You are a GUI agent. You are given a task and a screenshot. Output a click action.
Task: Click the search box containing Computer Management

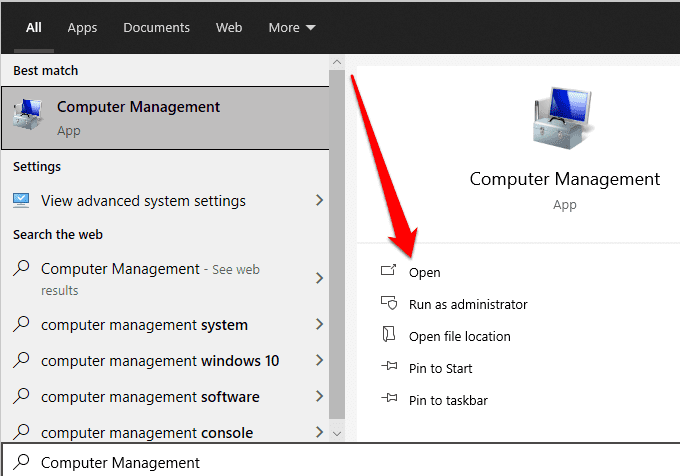[x=340, y=462]
